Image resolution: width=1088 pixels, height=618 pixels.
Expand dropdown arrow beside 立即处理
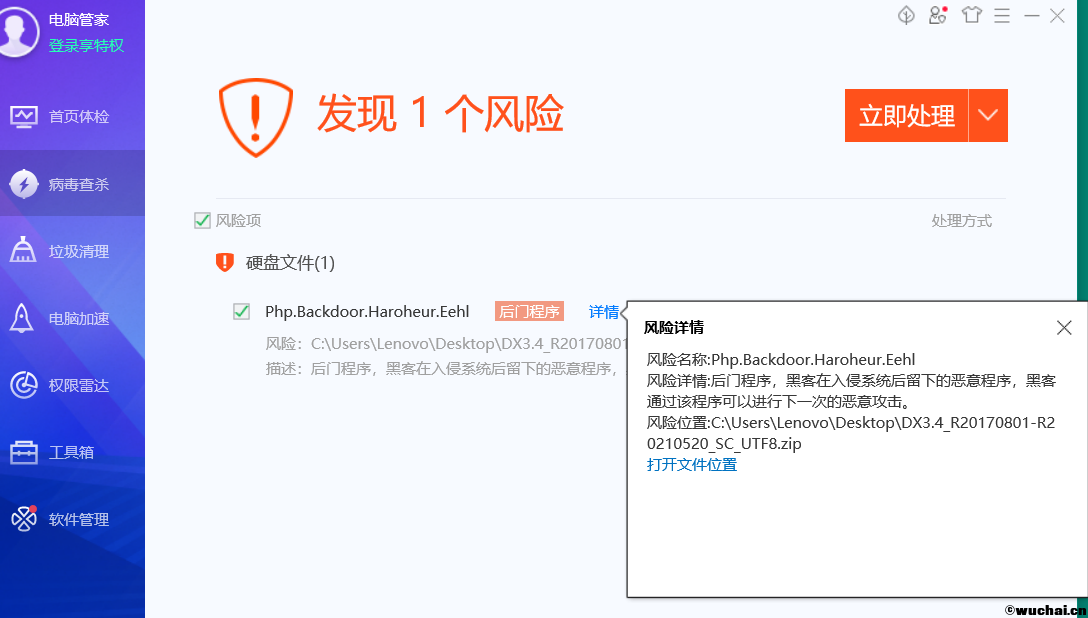pos(988,115)
